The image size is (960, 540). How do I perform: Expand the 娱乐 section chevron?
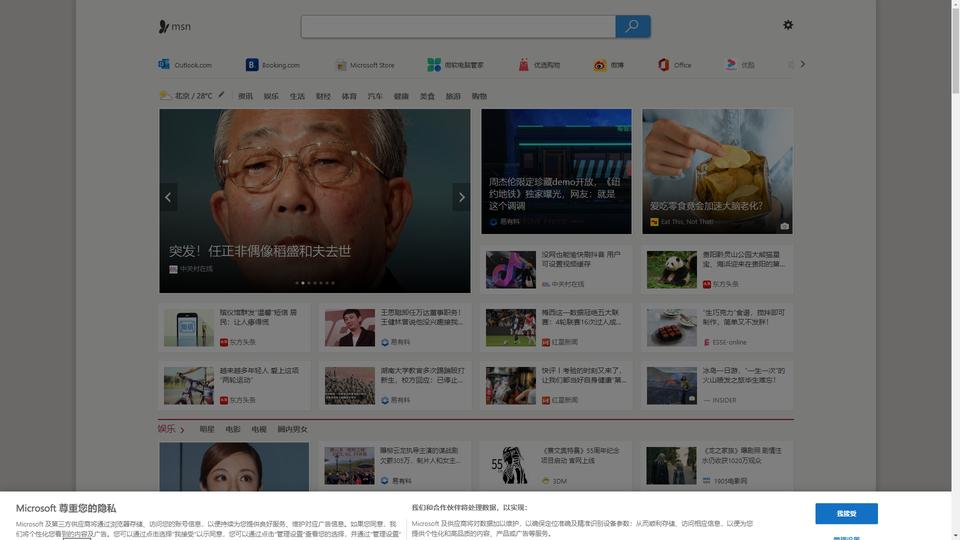[x=182, y=430]
